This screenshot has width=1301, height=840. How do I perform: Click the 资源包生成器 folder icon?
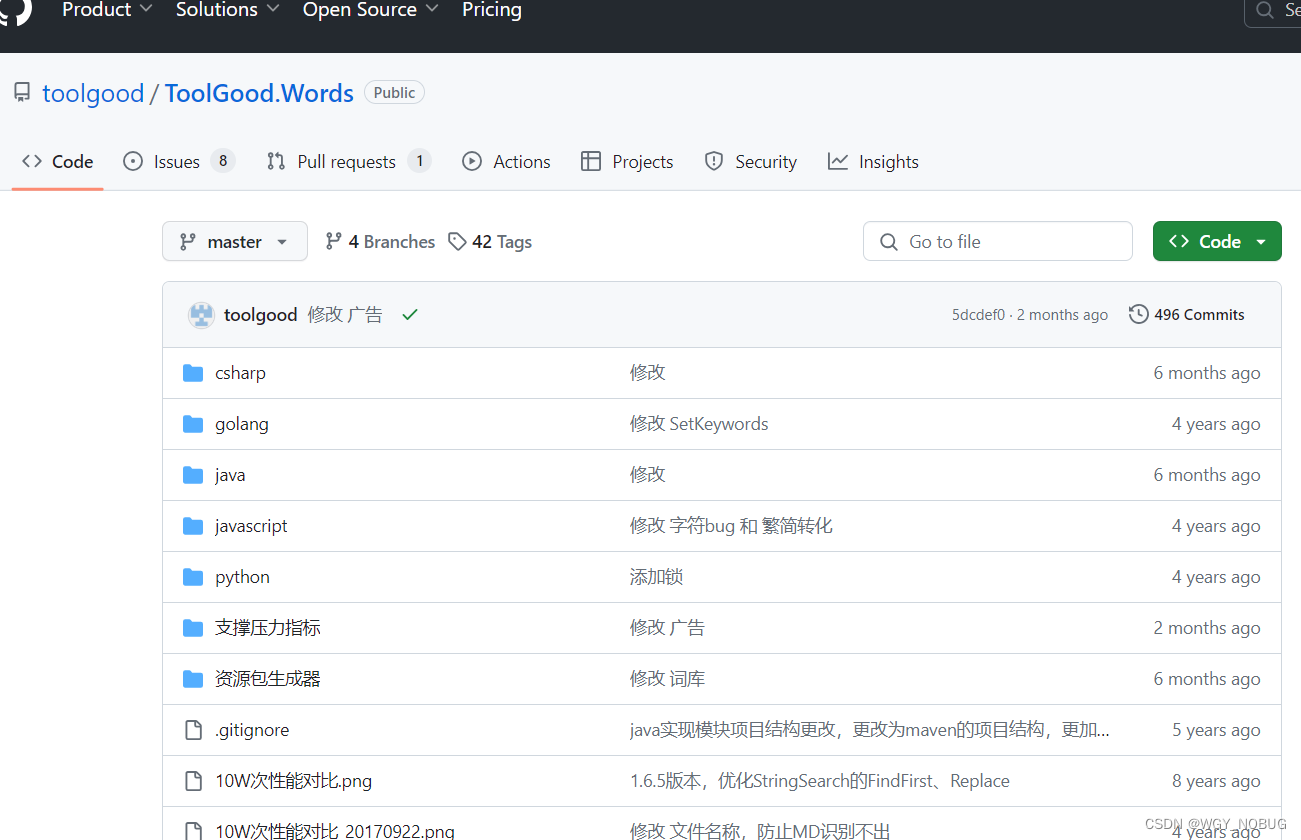193,679
